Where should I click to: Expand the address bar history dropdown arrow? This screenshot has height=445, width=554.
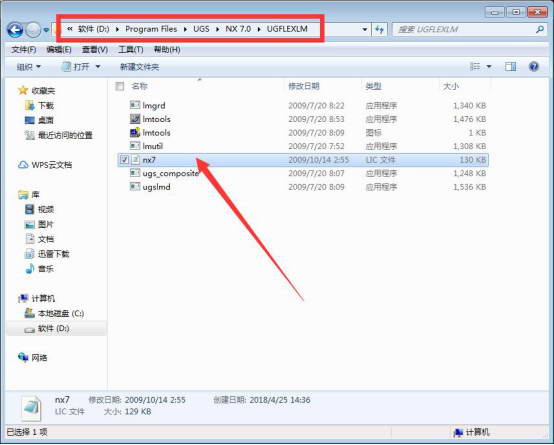pyautogui.click(x=365, y=29)
